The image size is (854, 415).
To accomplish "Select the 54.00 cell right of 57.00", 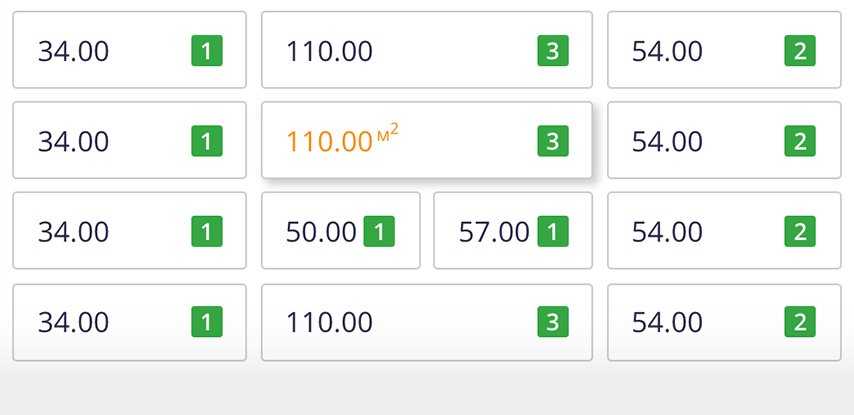I will coord(724,230).
